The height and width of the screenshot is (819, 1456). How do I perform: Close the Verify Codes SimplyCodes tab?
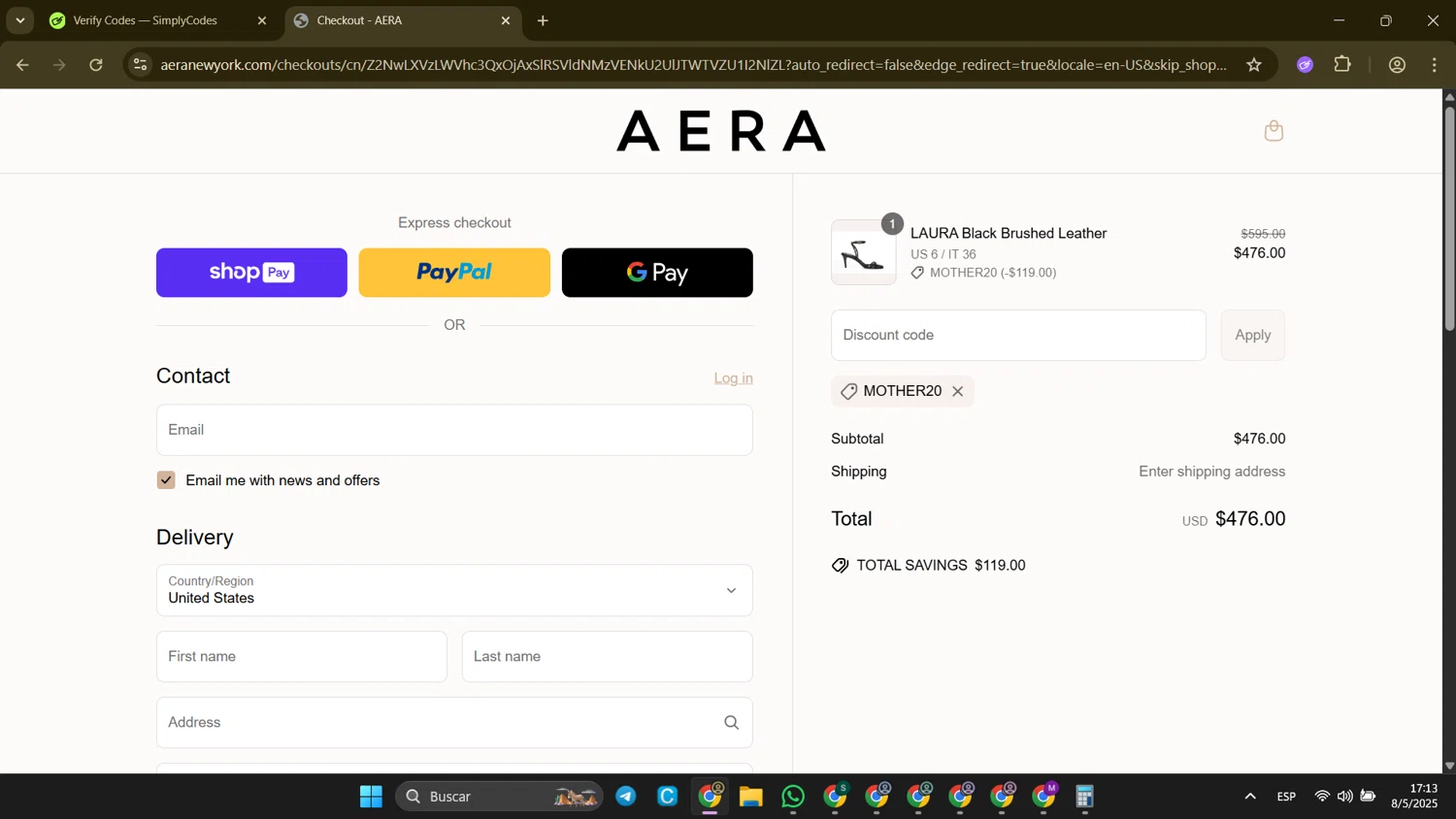(x=261, y=20)
